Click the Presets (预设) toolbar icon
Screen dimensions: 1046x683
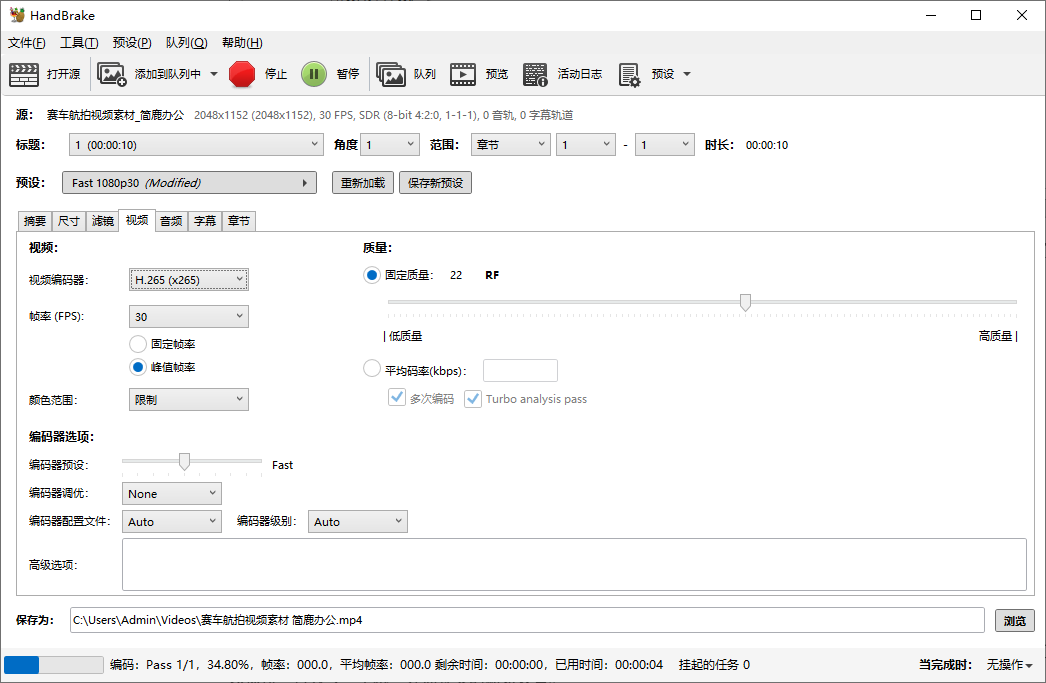[629, 73]
